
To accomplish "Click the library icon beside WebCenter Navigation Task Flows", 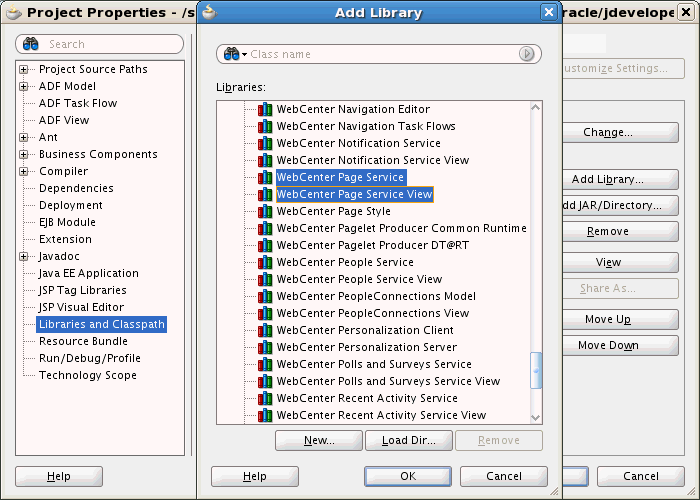I will pos(265,126).
